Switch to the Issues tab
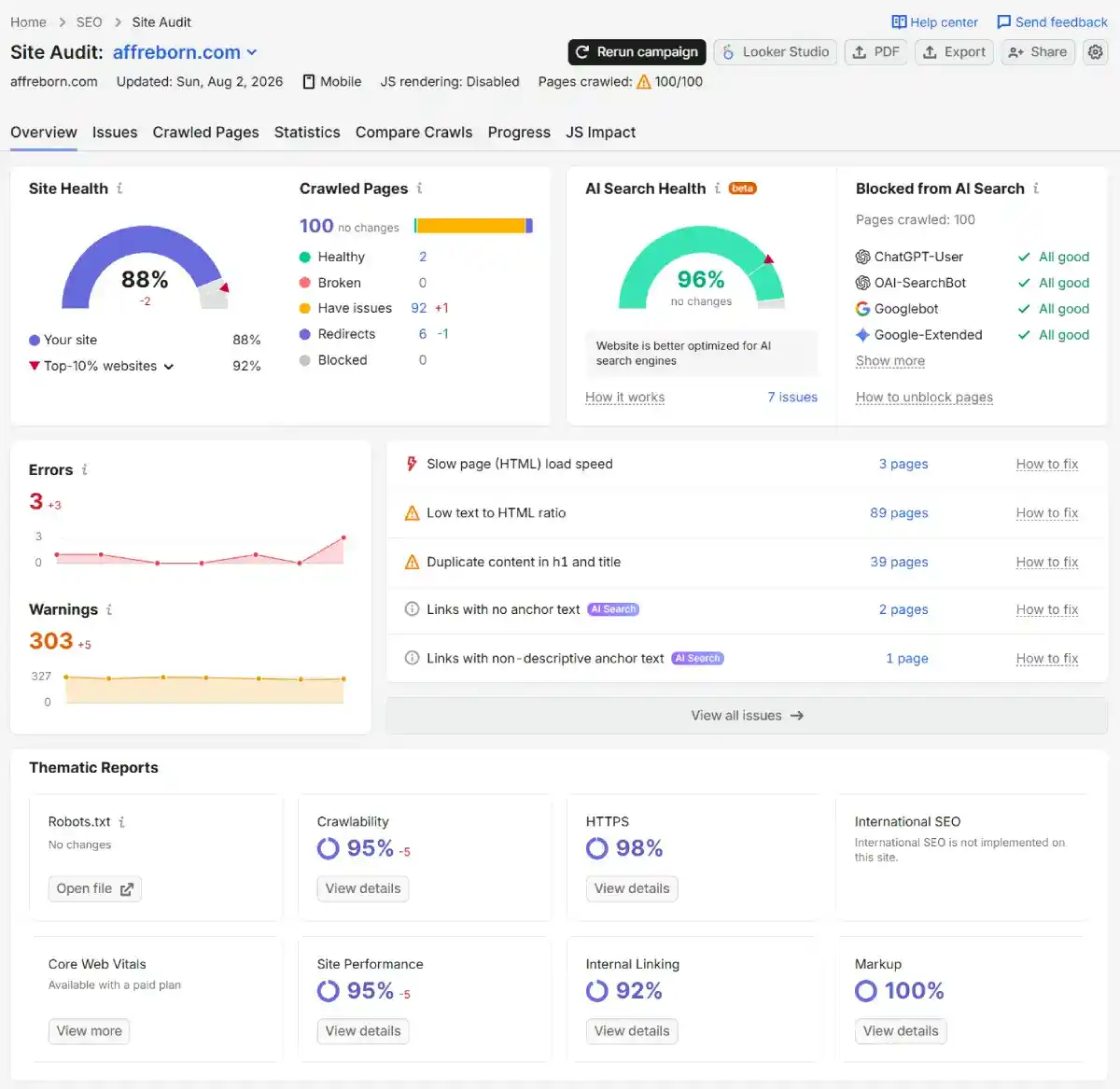Image resolution: width=1120 pixels, height=1089 pixels. coord(115,133)
